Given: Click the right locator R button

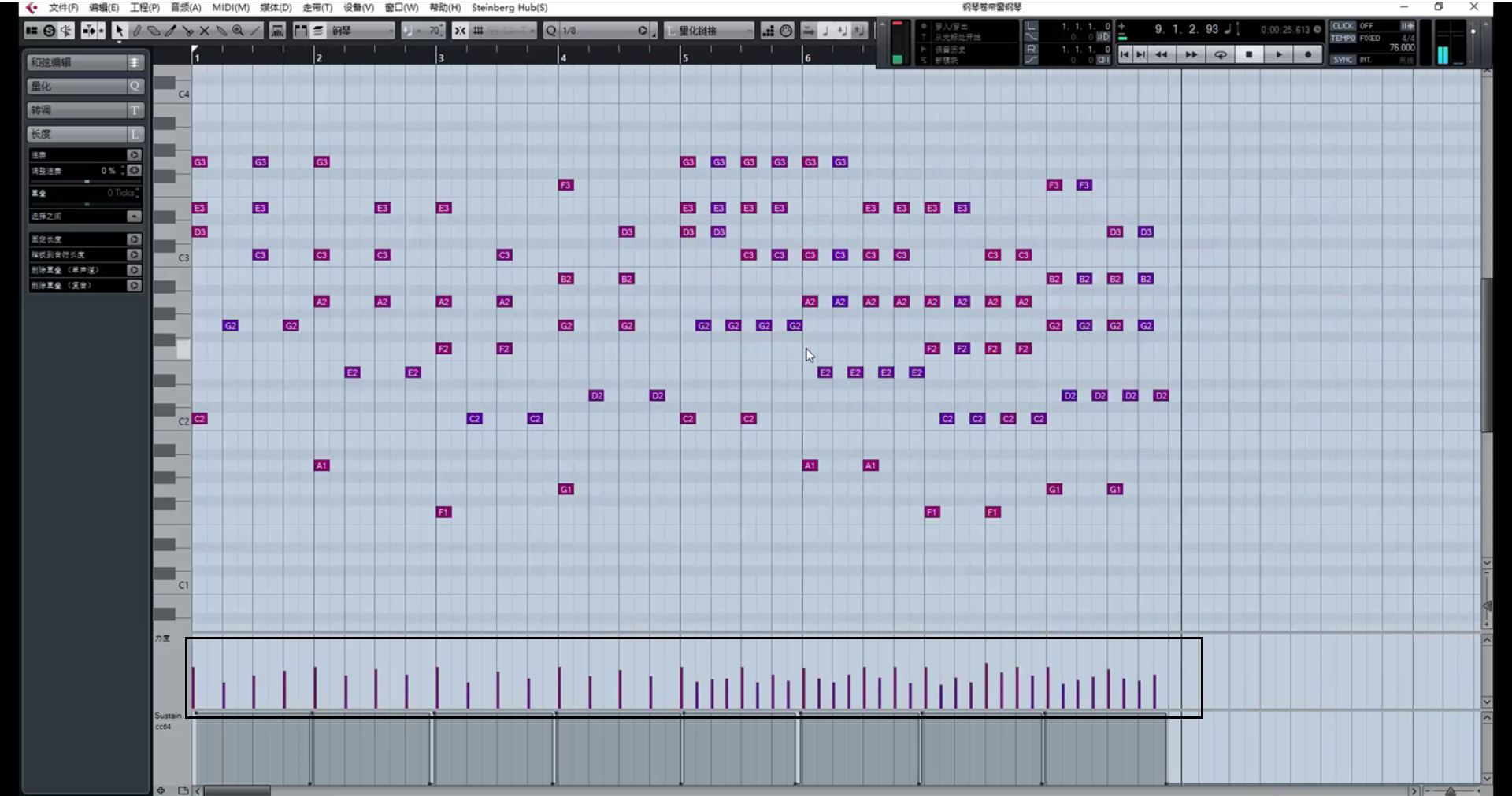Looking at the screenshot, I should [x=1031, y=49].
